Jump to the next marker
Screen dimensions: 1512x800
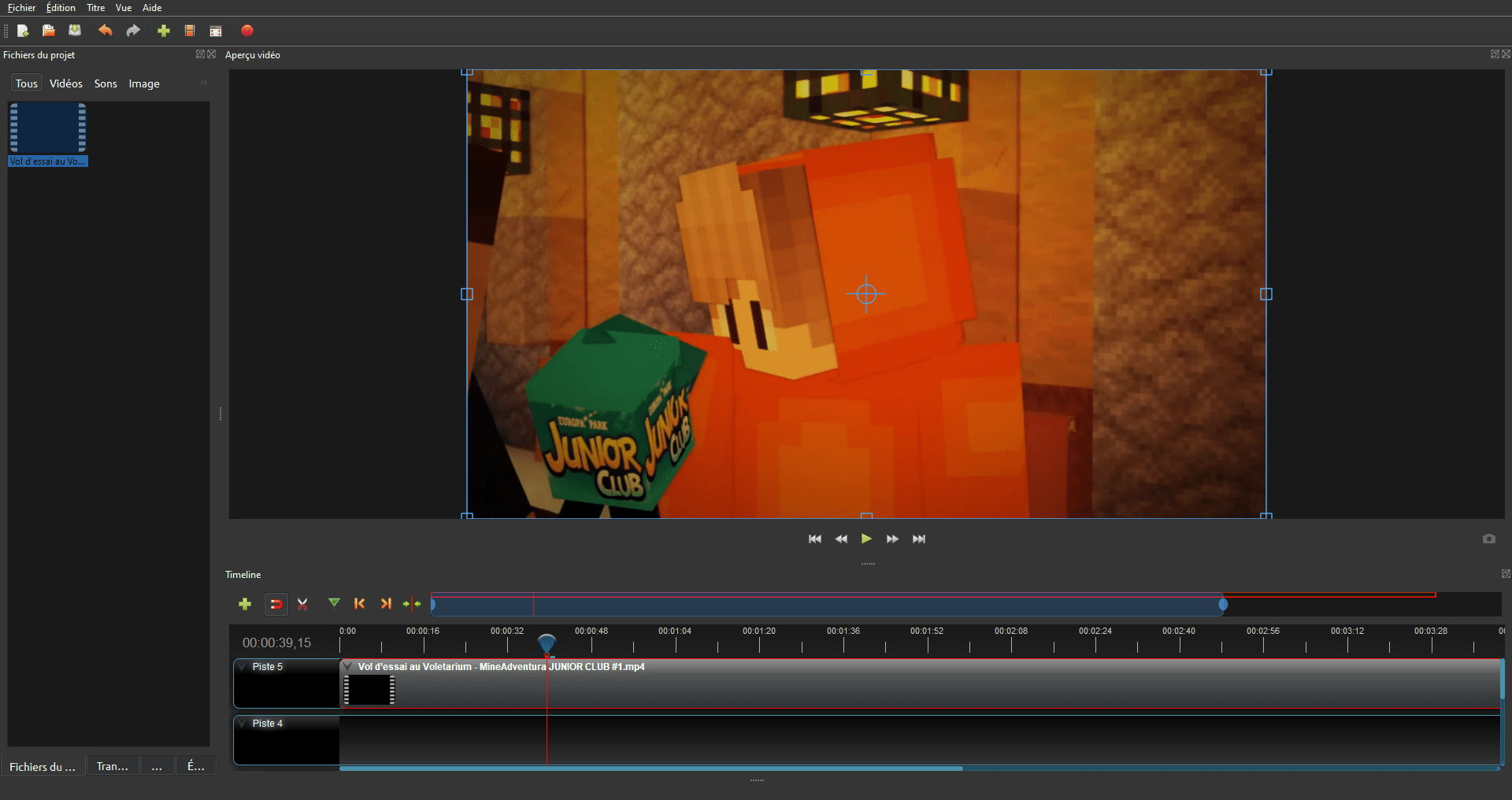[386, 603]
